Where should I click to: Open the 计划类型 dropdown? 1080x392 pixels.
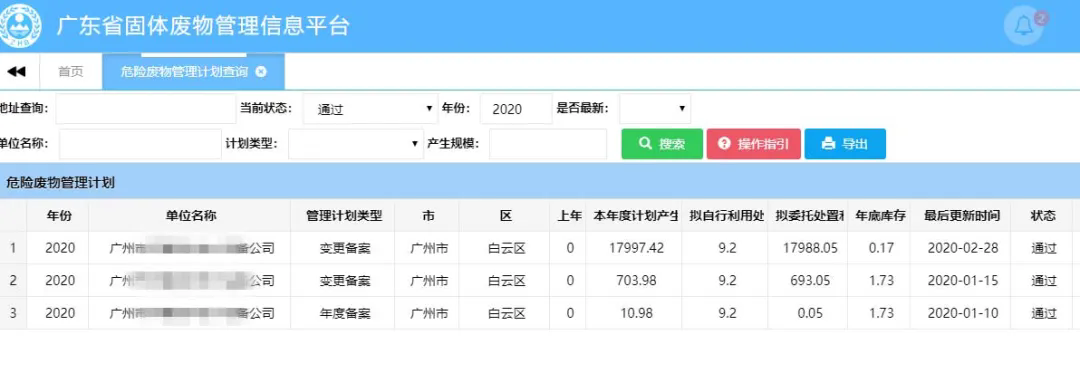355,144
